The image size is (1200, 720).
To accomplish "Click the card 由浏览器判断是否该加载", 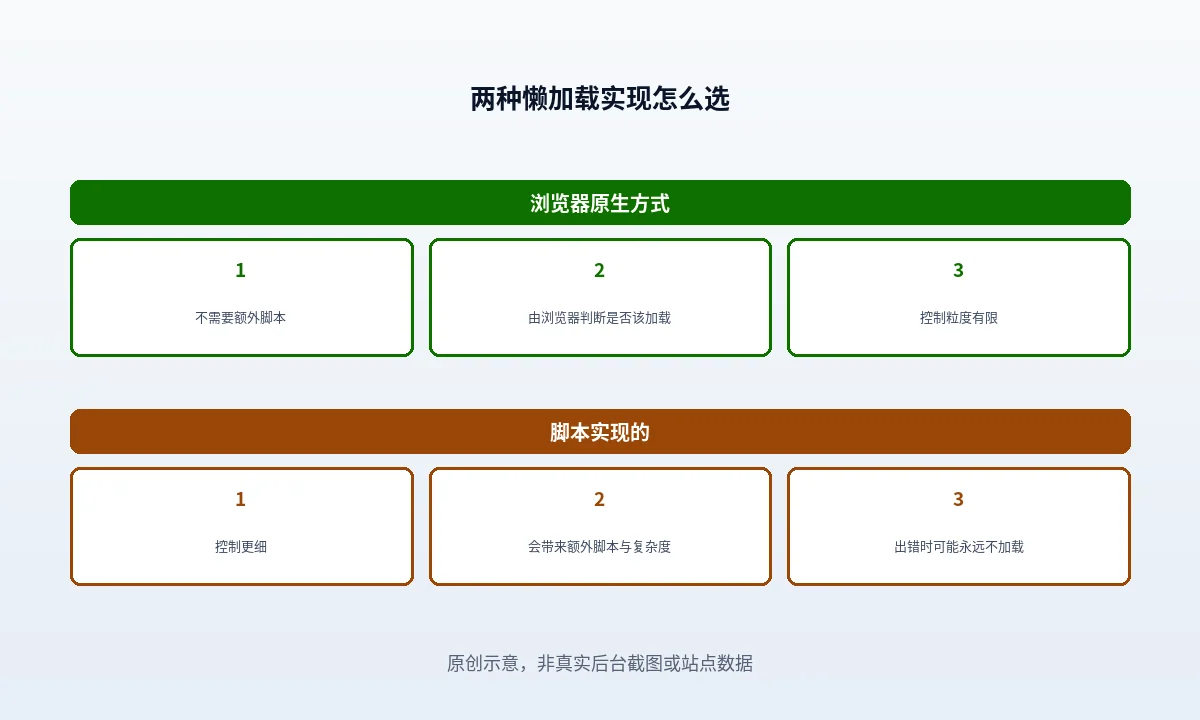I will coord(600,297).
